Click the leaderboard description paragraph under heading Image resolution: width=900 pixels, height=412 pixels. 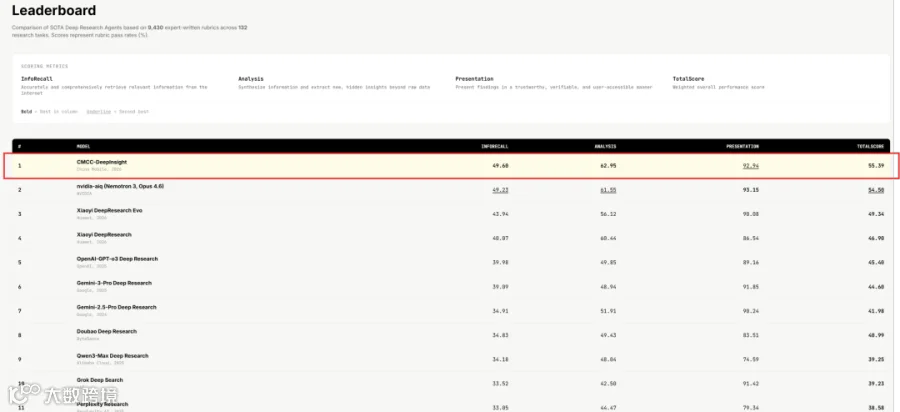[x=130, y=31]
